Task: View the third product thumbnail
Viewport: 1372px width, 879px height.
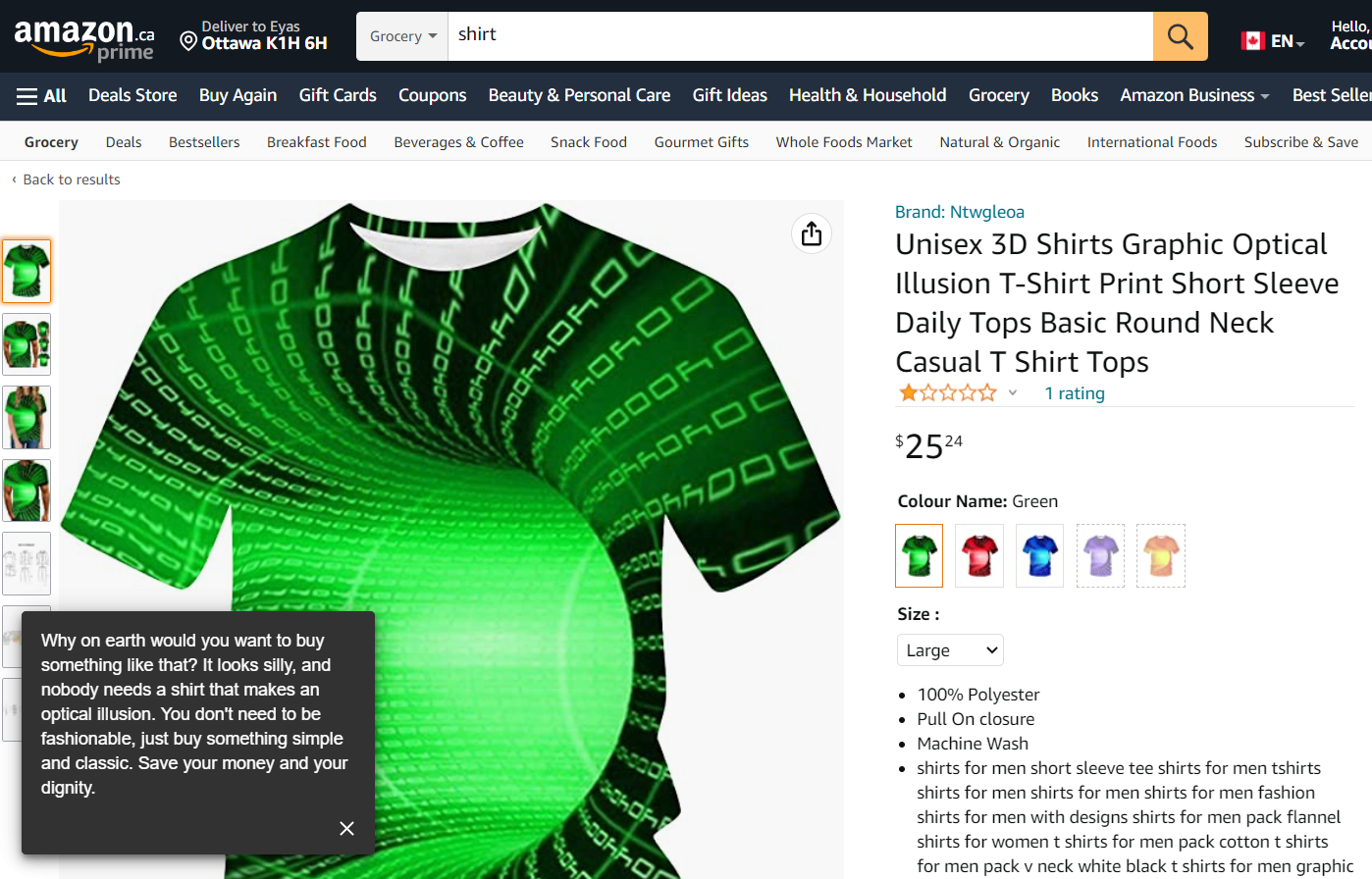Action: 26,417
